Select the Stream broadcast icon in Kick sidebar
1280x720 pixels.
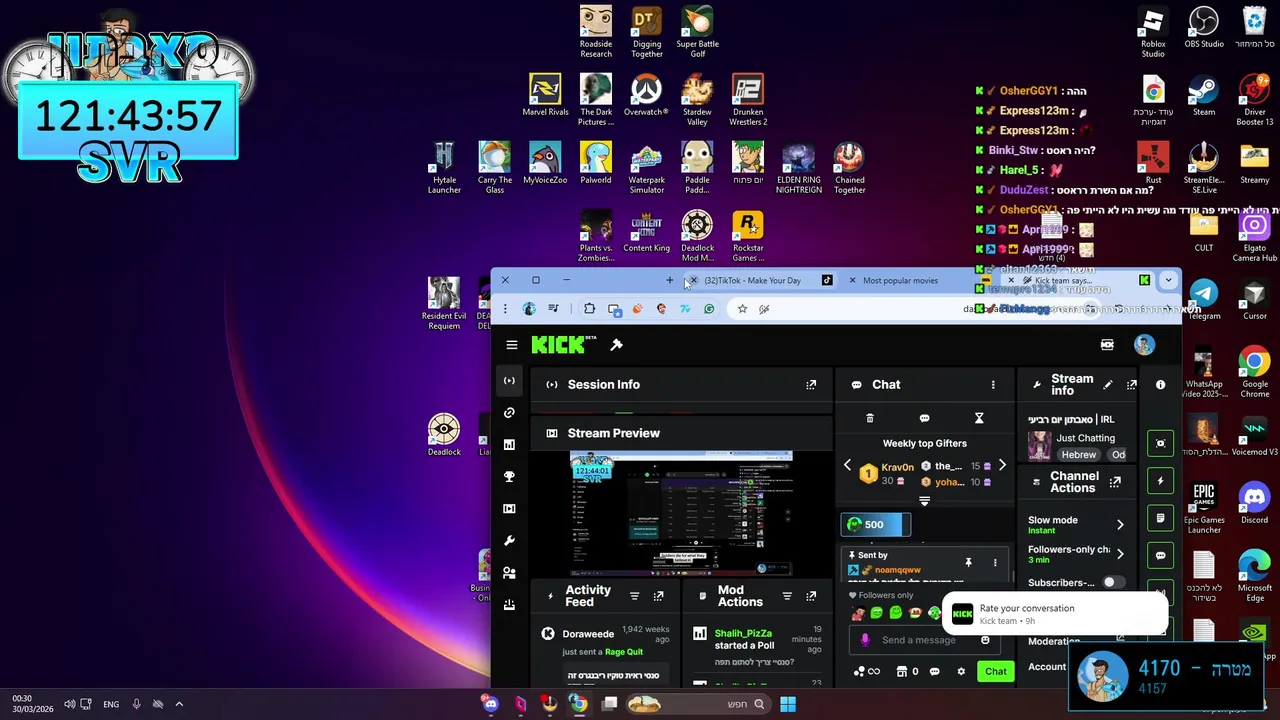tap(509, 380)
